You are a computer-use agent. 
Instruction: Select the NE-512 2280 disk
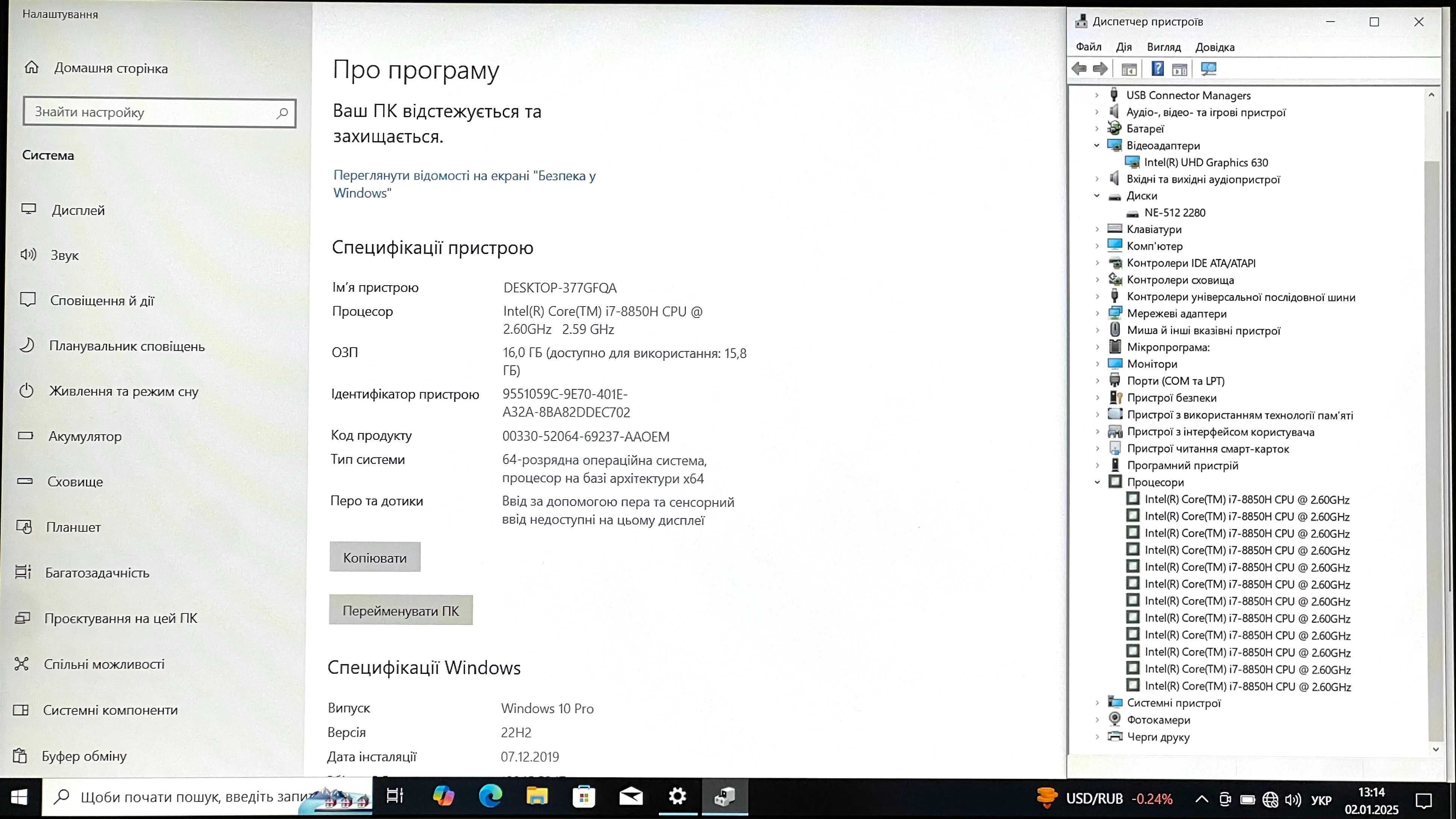pyautogui.click(x=1174, y=213)
